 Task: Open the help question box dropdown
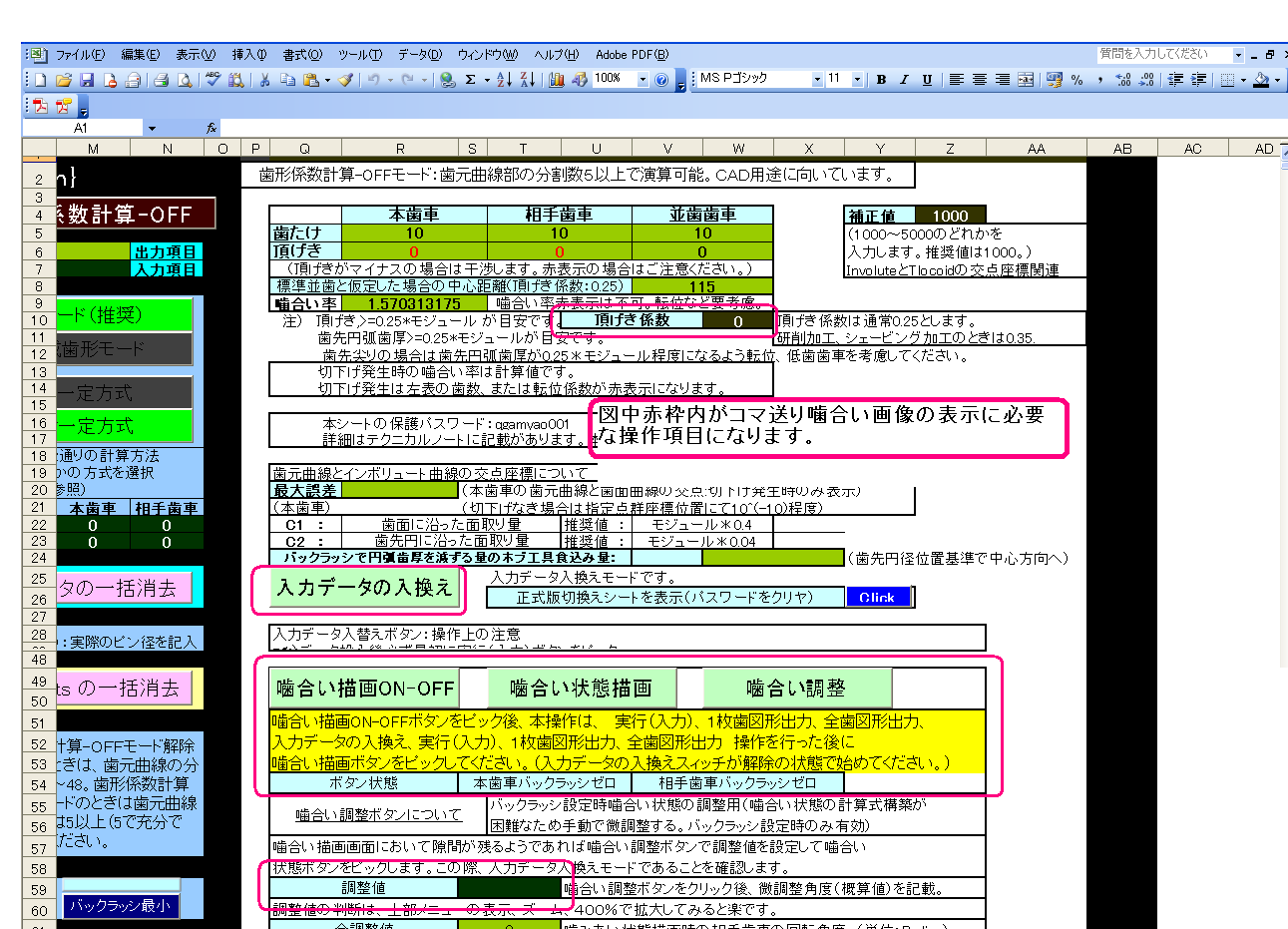click(x=1238, y=55)
